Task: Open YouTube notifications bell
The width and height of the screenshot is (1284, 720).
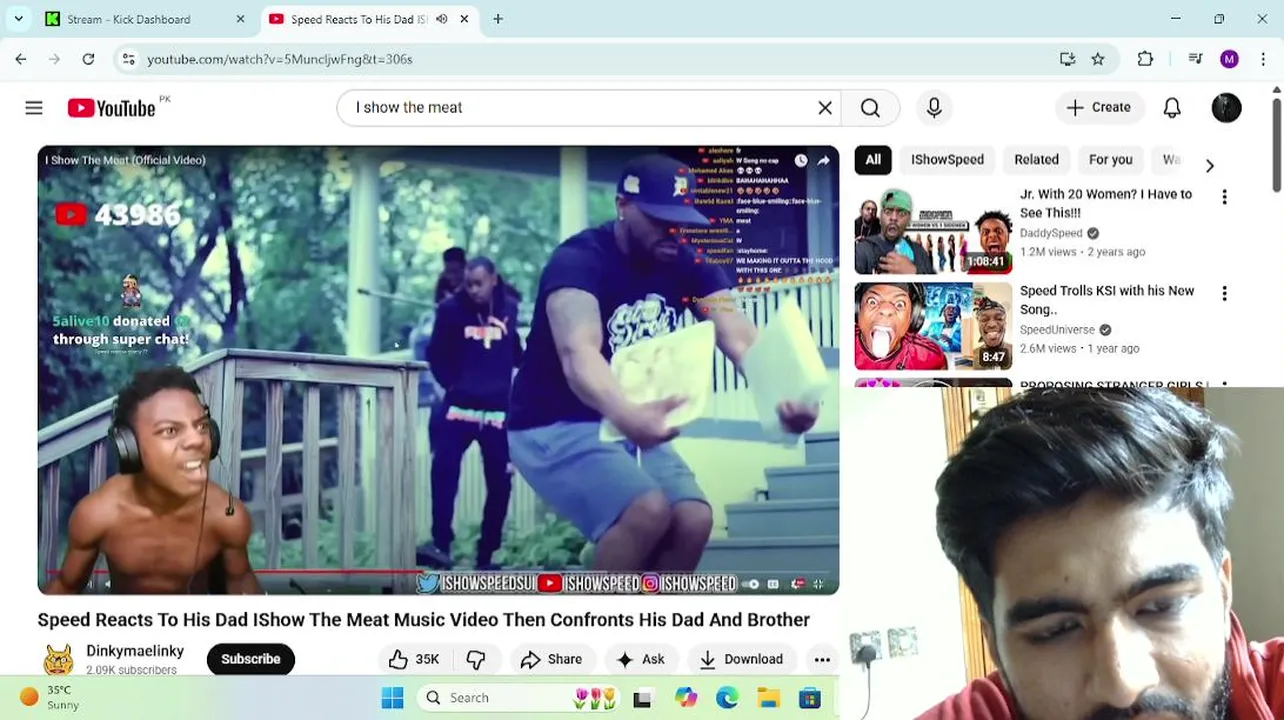Action: pos(1172,108)
